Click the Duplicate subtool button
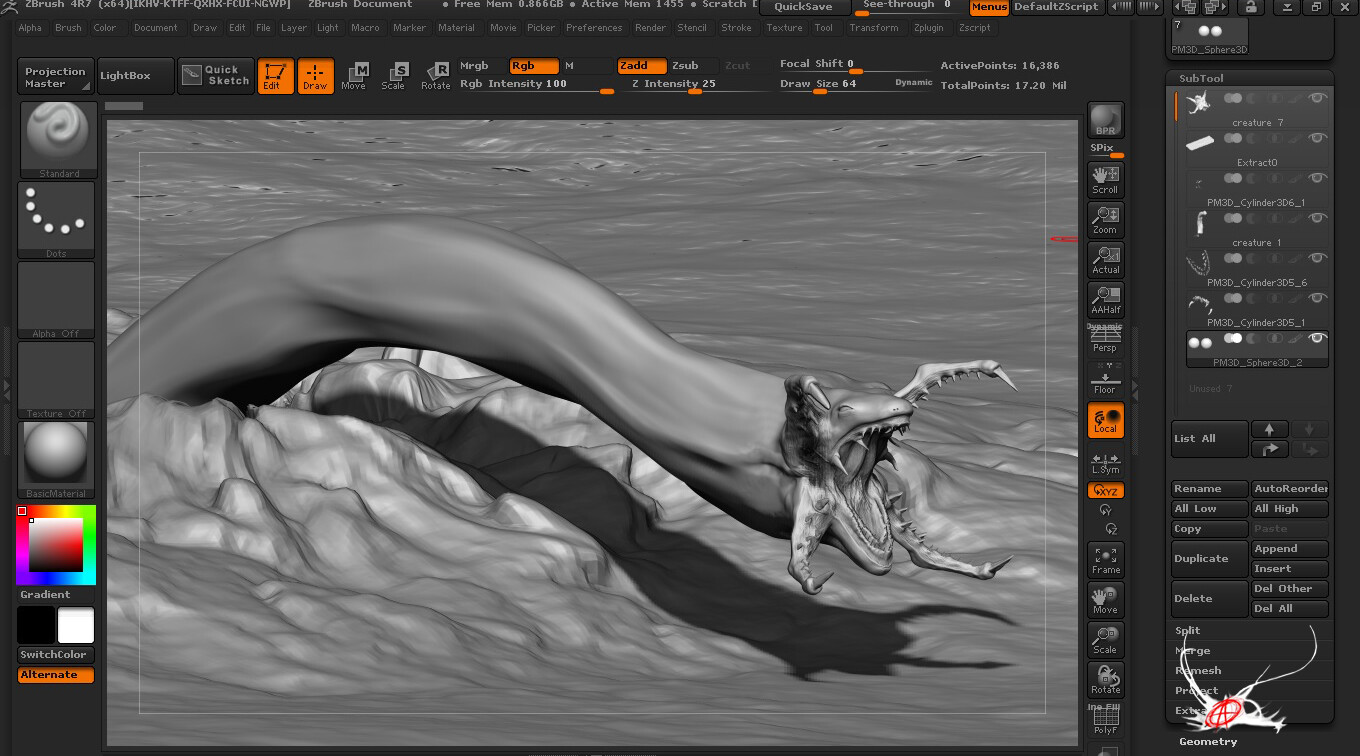This screenshot has height=756, width=1360. (x=1209, y=559)
